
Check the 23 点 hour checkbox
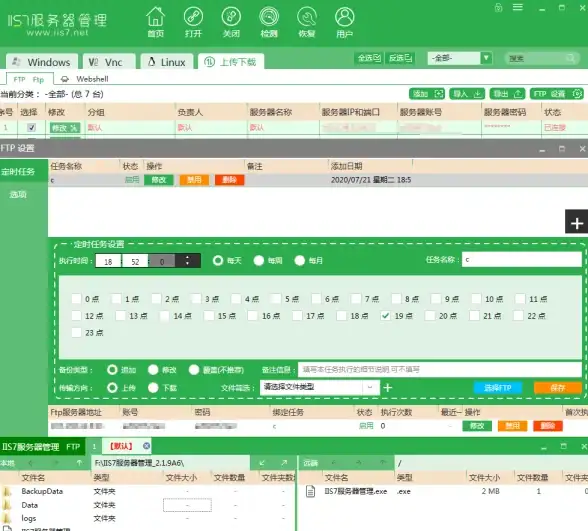pyautogui.click(x=76, y=332)
